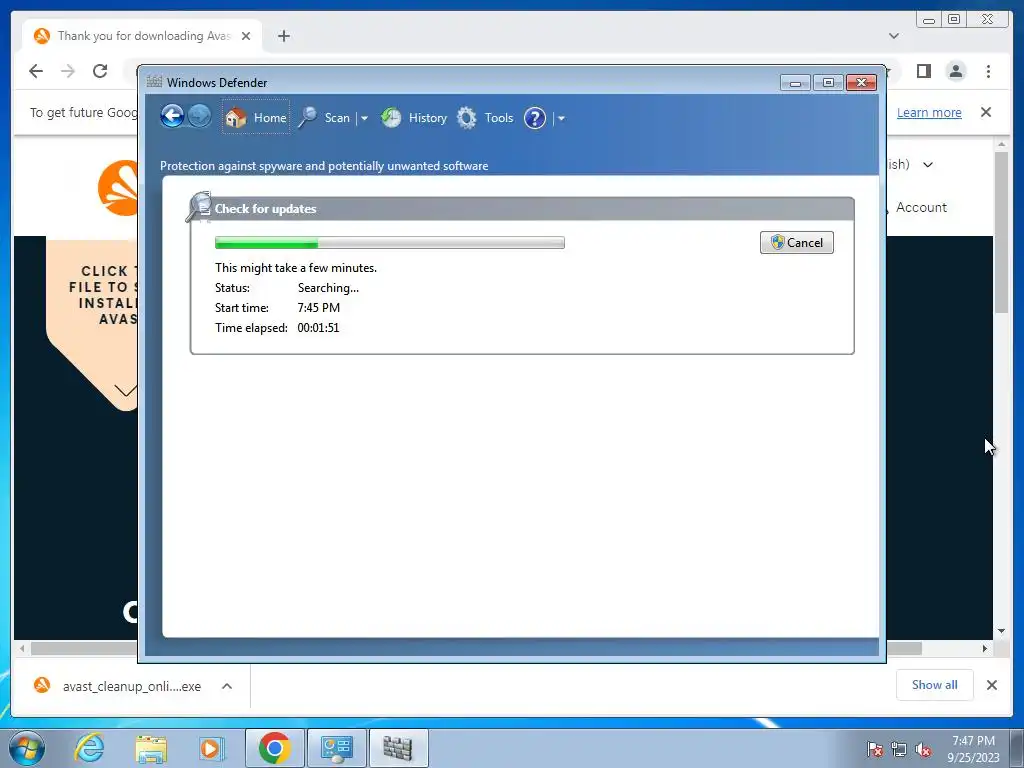Select the 'Searching...' status text
1024x768 pixels.
[328, 287]
